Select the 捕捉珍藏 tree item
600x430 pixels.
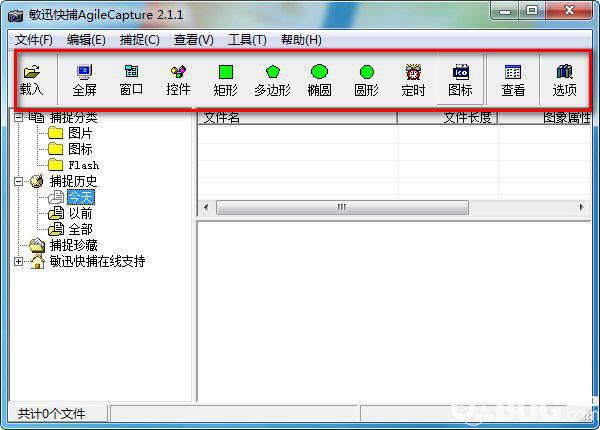click(73, 246)
